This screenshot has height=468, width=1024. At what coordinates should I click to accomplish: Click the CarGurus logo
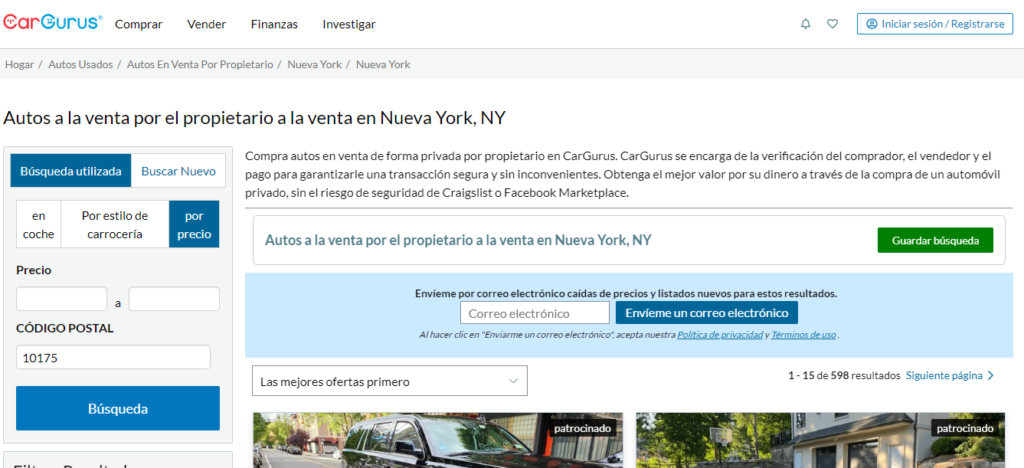pyautogui.click(x=52, y=23)
